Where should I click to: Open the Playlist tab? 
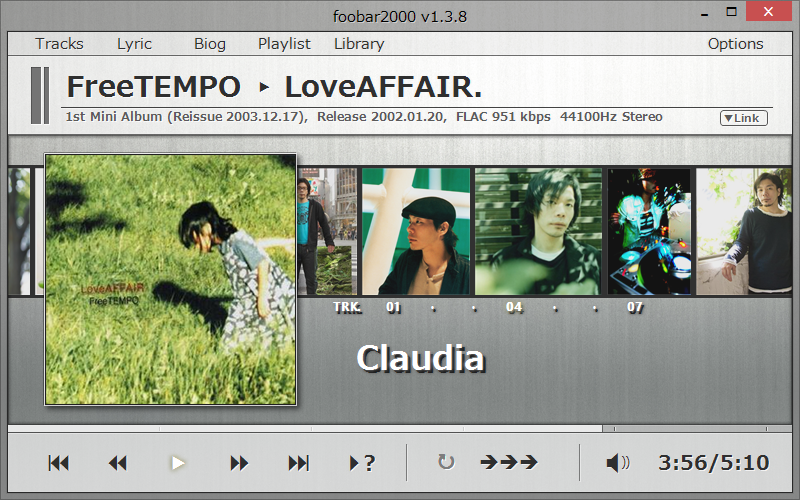point(284,44)
